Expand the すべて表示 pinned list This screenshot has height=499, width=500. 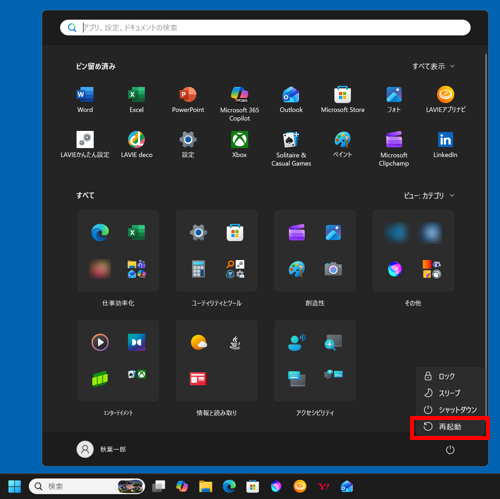pos(433,66)
